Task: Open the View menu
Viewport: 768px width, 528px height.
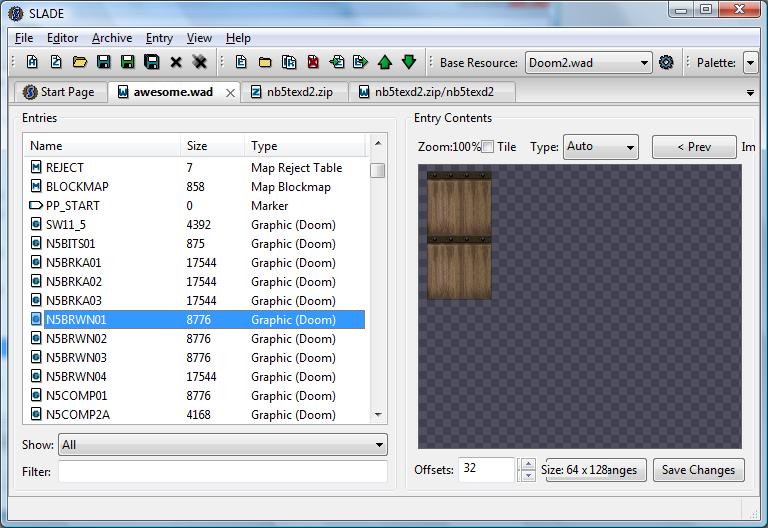Action: [199, 38]
